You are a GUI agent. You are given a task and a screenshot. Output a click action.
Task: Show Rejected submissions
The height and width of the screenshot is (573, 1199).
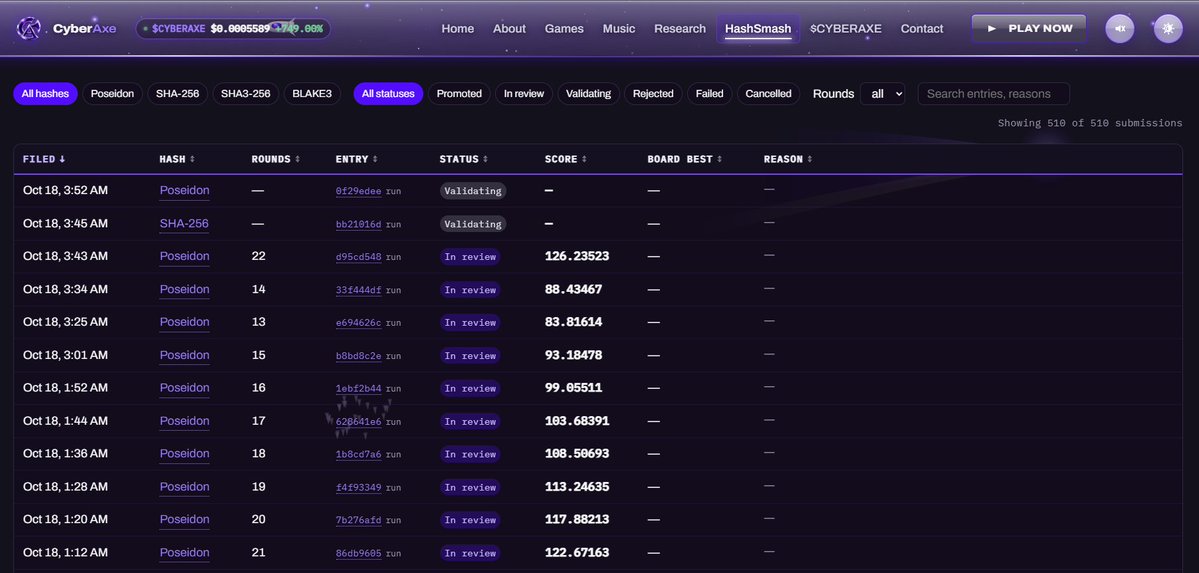tap(653, 94)
